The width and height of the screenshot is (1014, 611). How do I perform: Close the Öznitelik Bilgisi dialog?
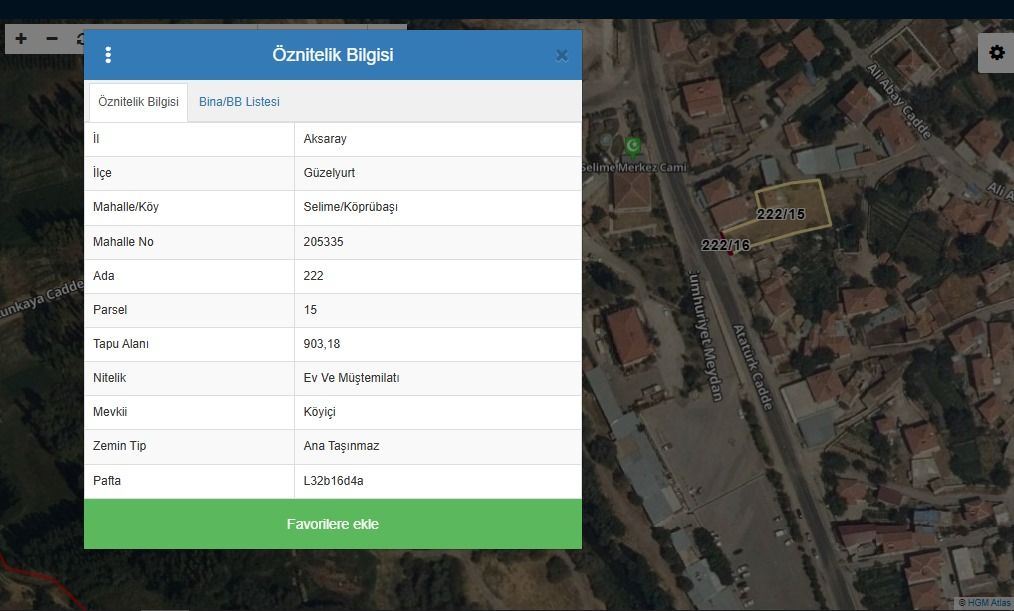561,56
